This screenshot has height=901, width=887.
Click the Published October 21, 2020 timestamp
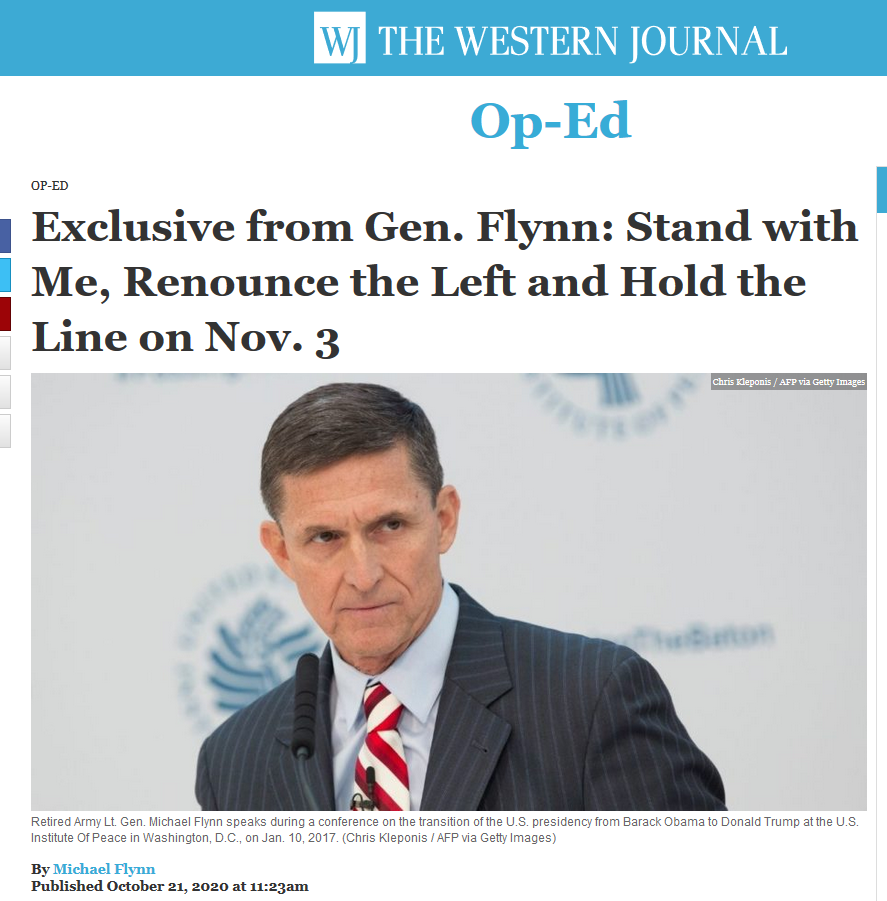(x=169, y=886)
